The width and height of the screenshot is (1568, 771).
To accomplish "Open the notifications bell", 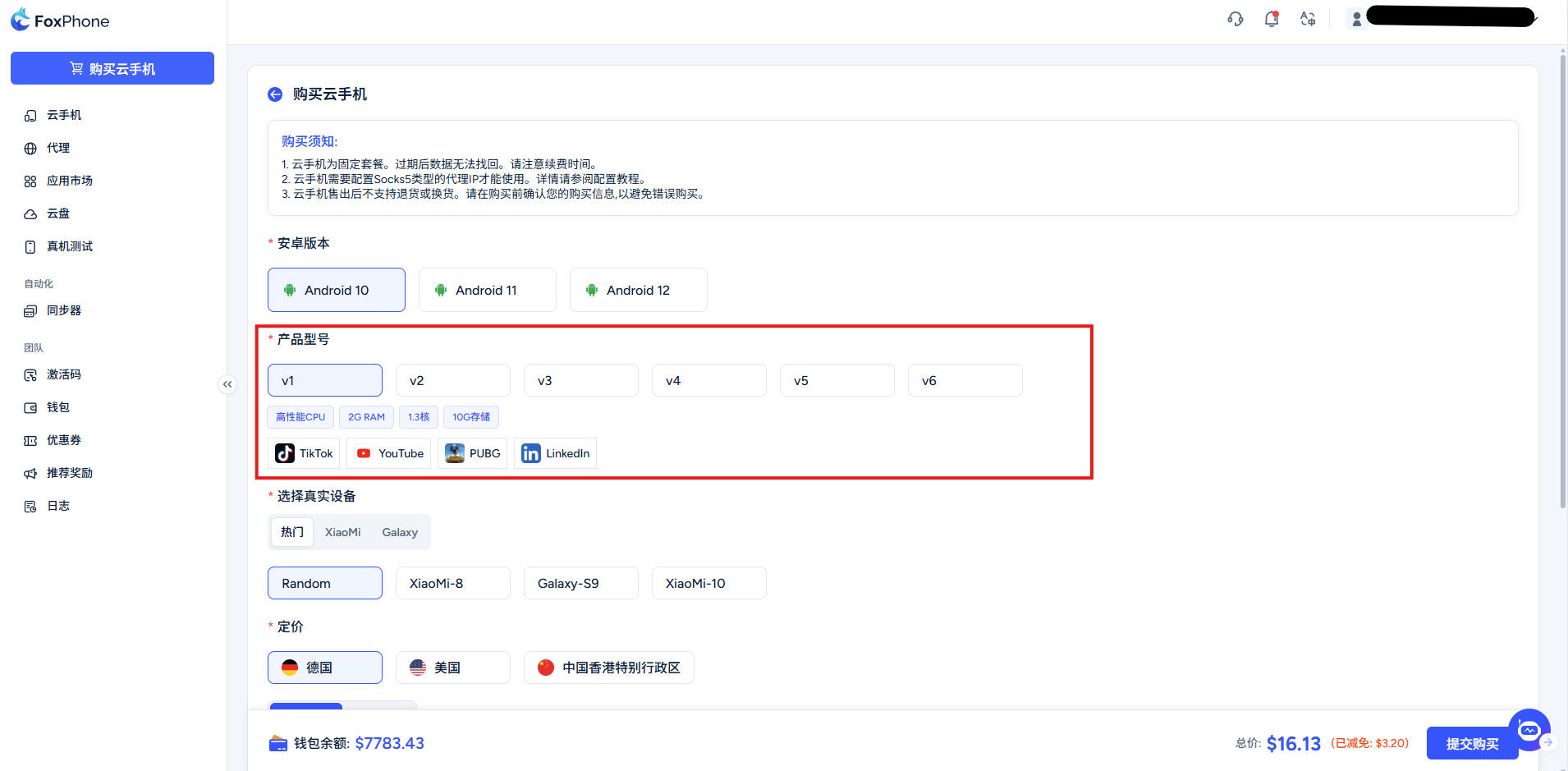I will click(x=1272, y=19).
